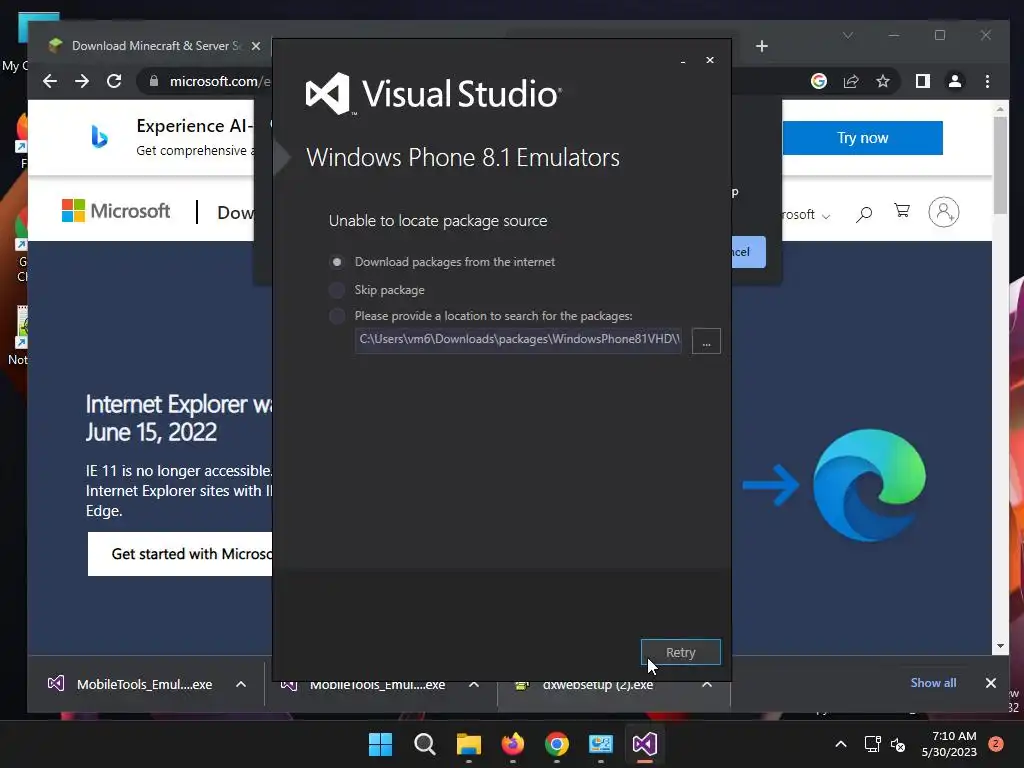Screen dimensions: 1024x768
Task: Open Windows taskbar search
Action: [424, 744]
